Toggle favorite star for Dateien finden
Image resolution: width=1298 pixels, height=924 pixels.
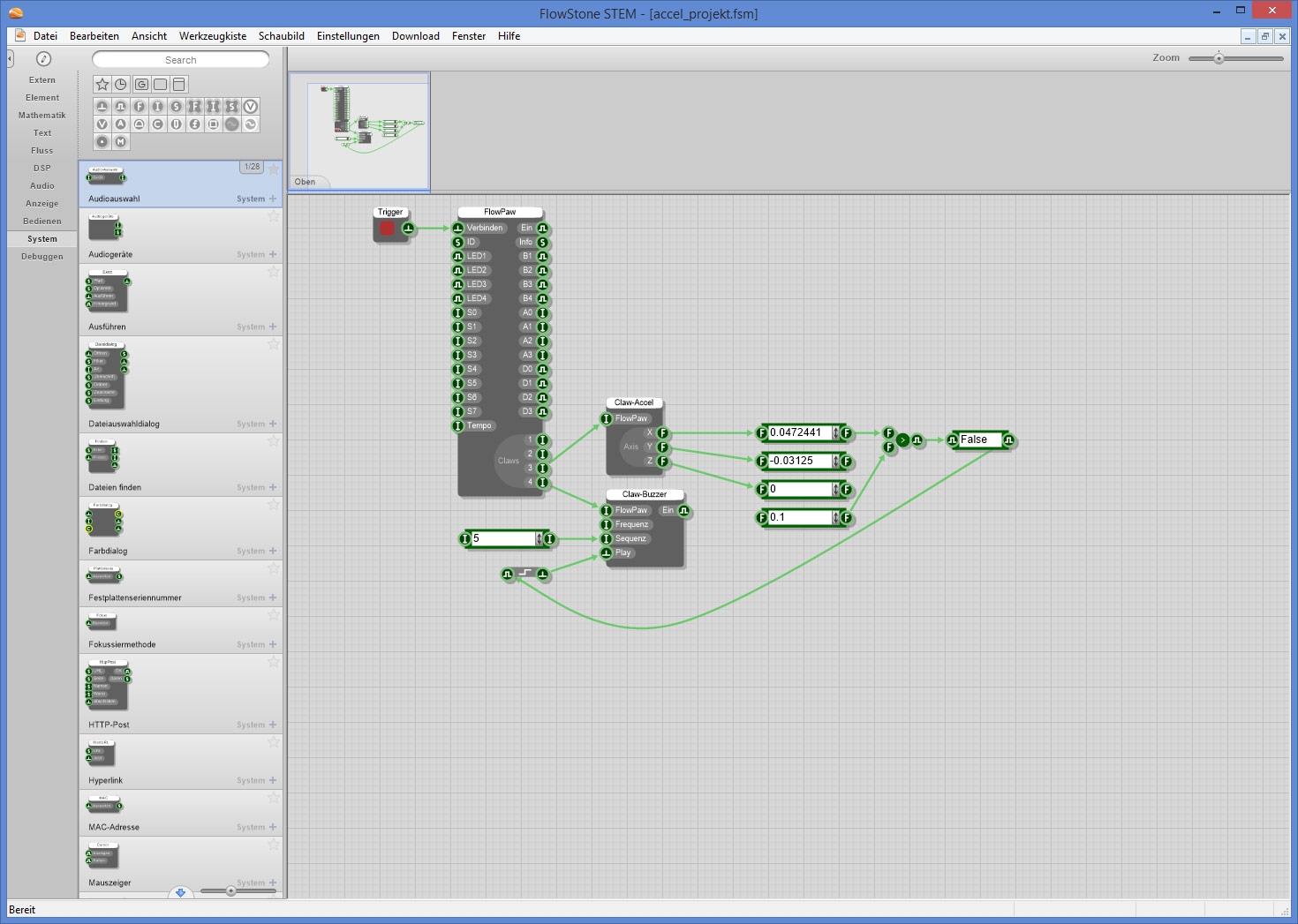click(274, 441)
